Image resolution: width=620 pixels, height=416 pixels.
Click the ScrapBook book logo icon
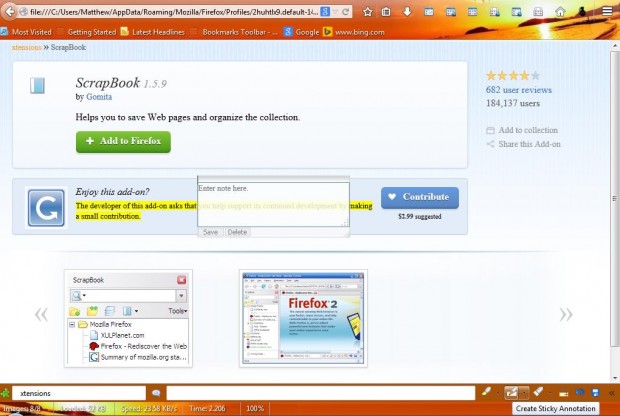37,85
